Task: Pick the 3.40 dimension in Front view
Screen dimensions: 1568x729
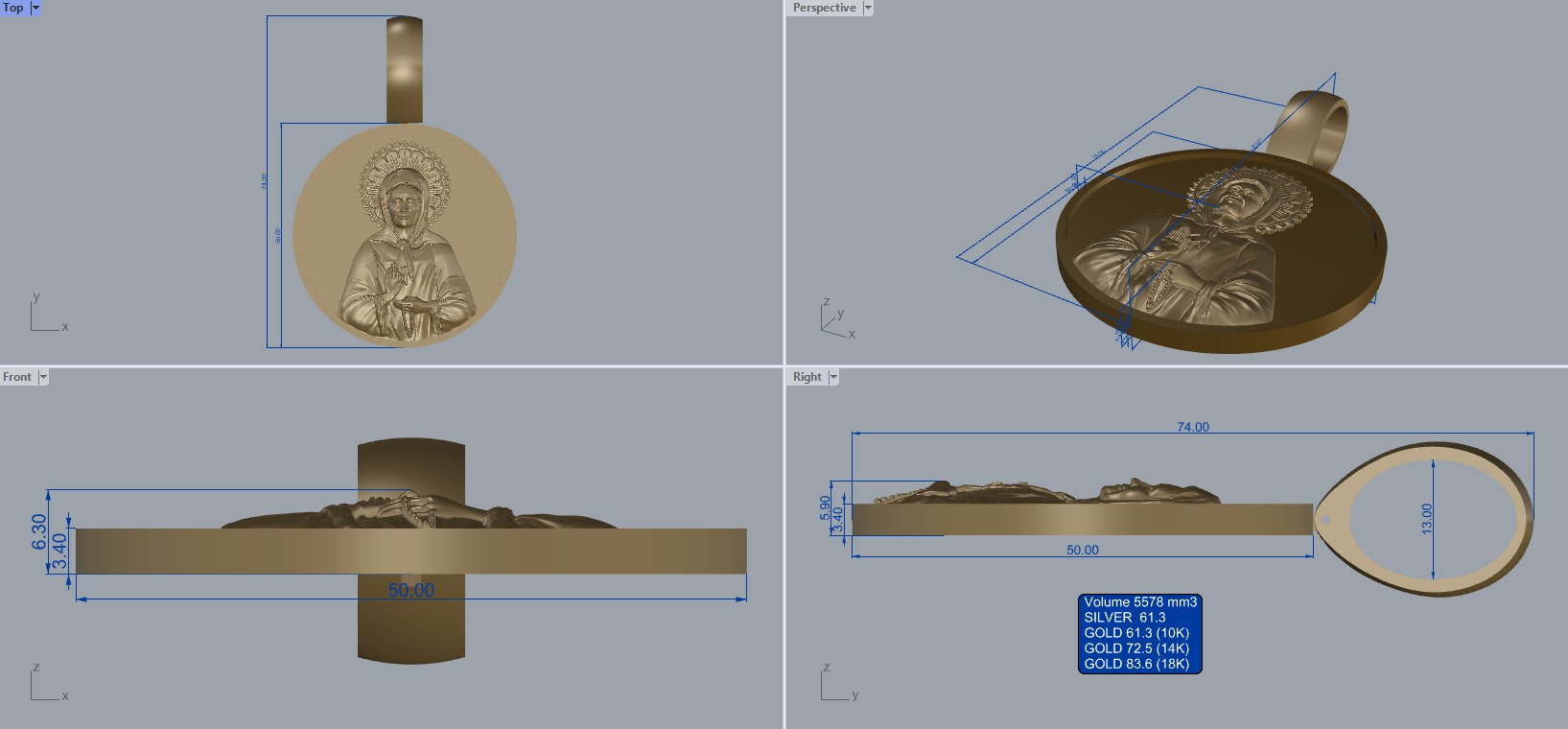Action: point(59,551)
